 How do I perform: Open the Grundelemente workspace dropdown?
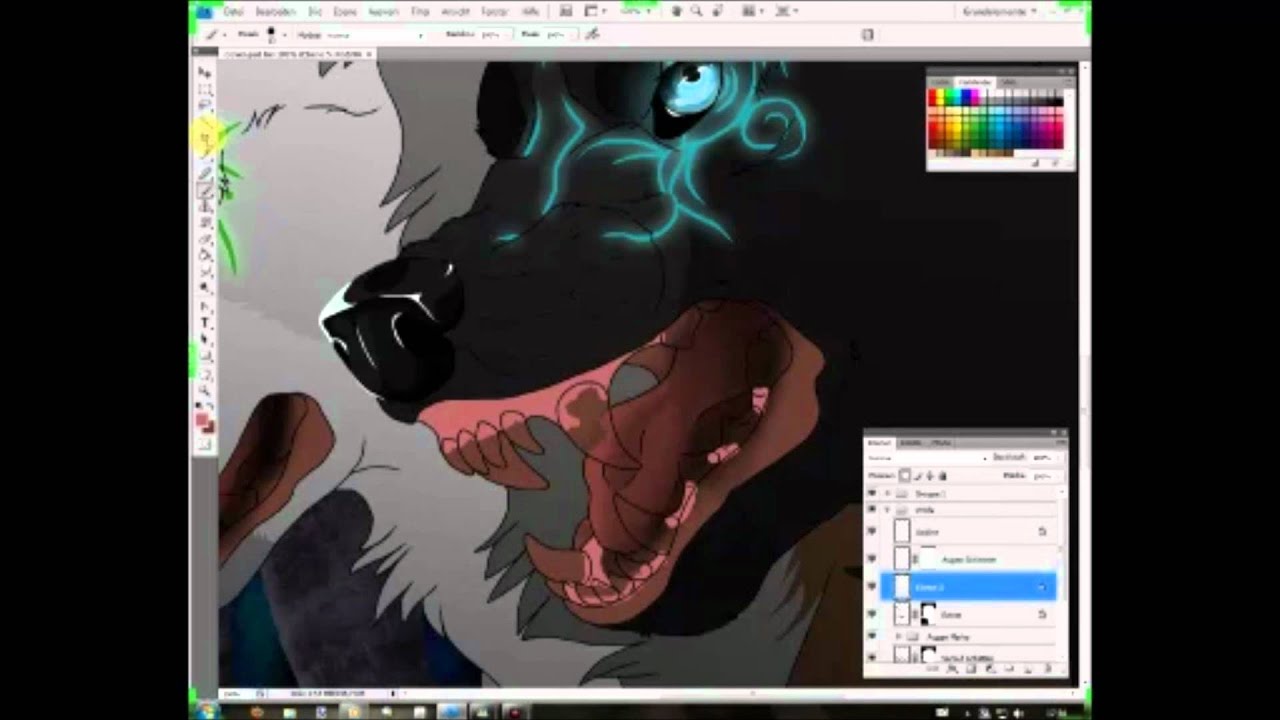[x=998, y=11]
